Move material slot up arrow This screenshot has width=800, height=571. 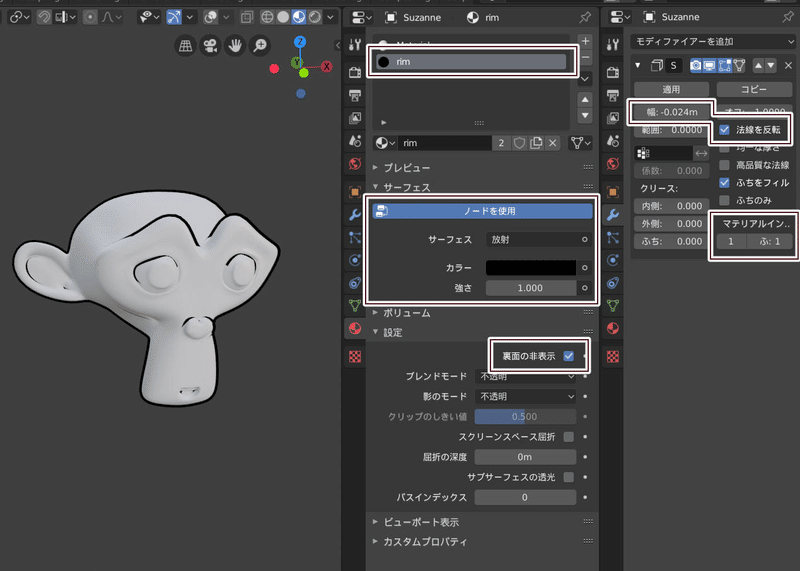[x=585, y=100]
